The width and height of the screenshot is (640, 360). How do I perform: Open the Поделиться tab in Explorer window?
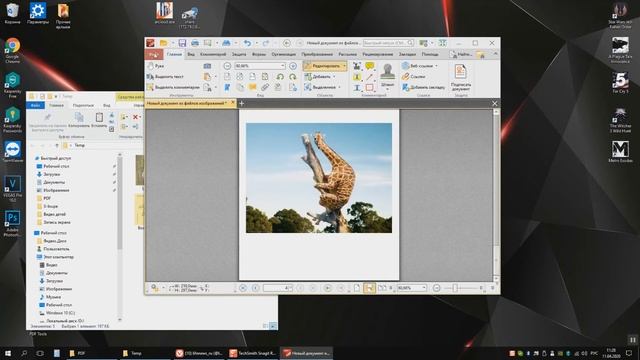point(83,105)
